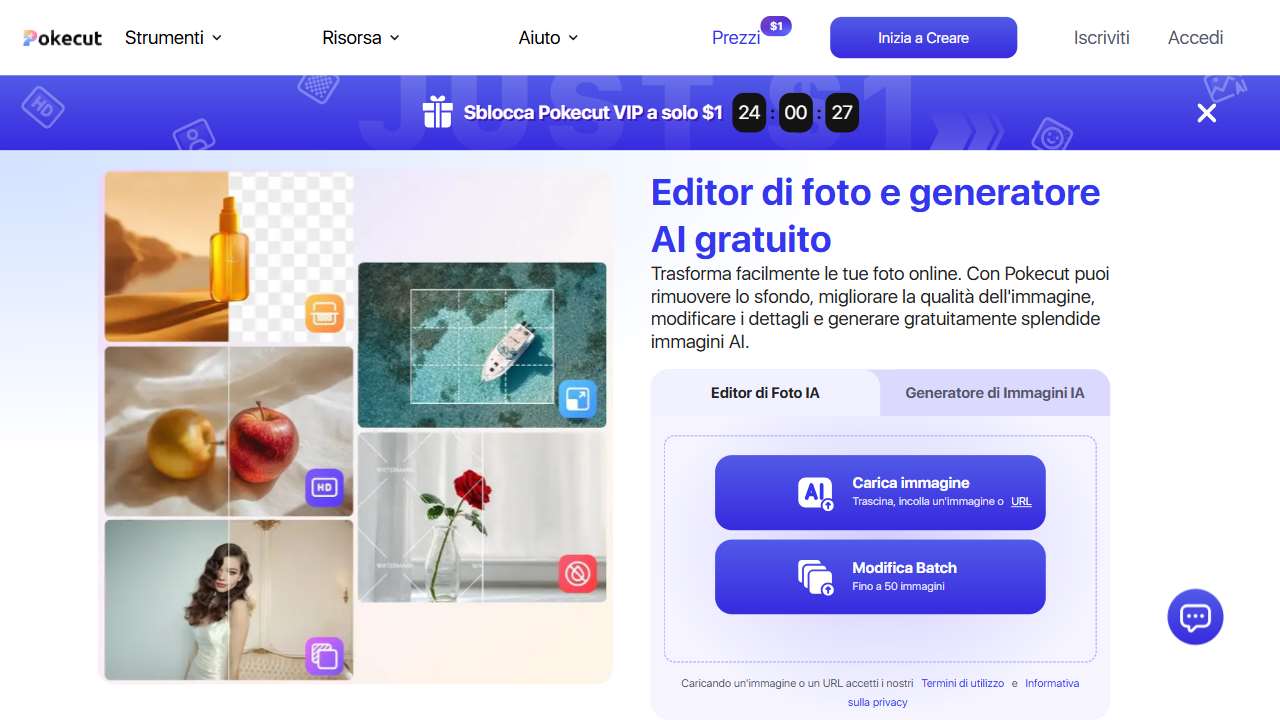Open the live chat support bubble
Viewport: 1280px width, 720px height.
coord(1195,616)
